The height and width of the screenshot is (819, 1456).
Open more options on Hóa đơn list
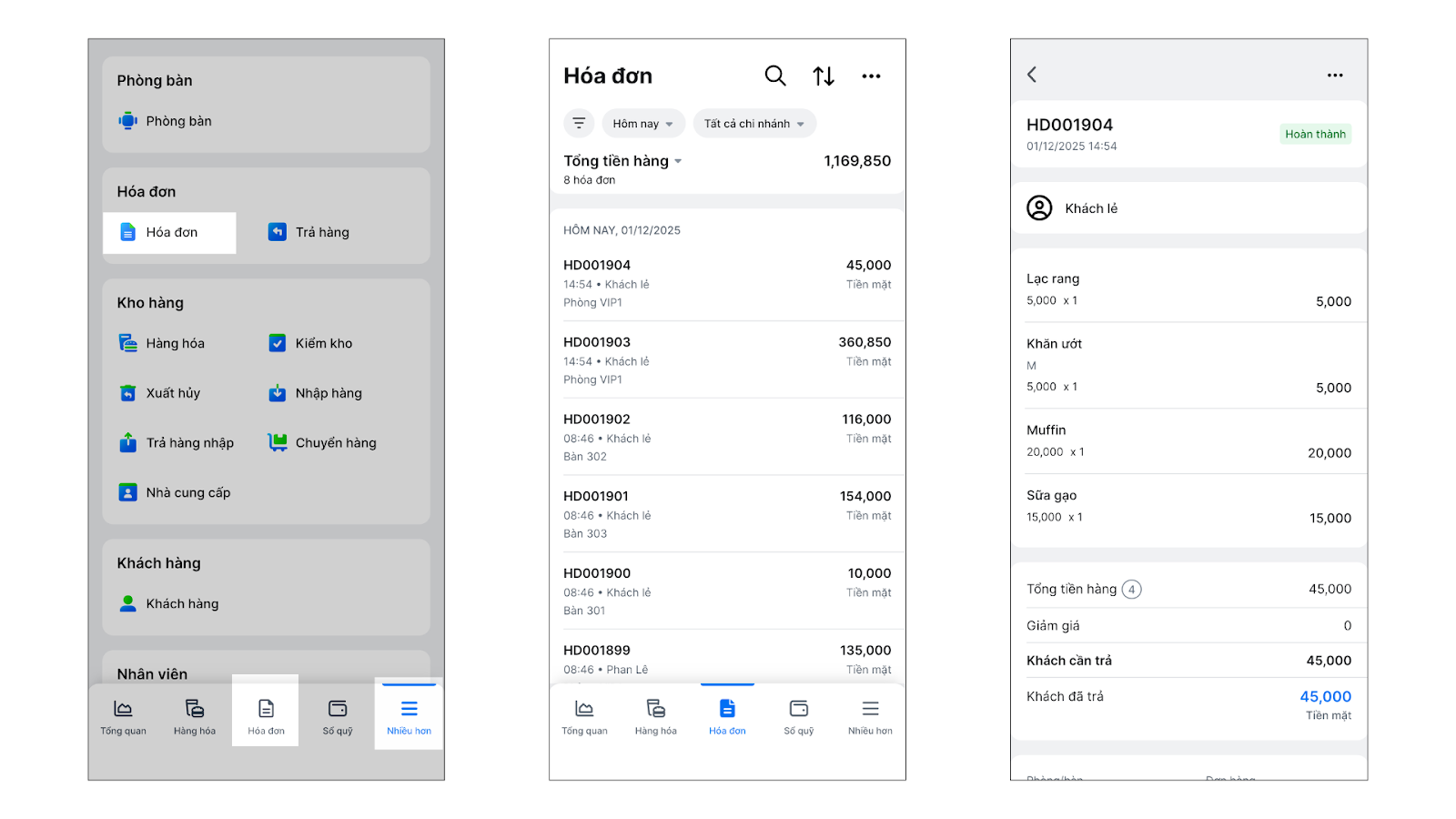[x=871, y=76]
